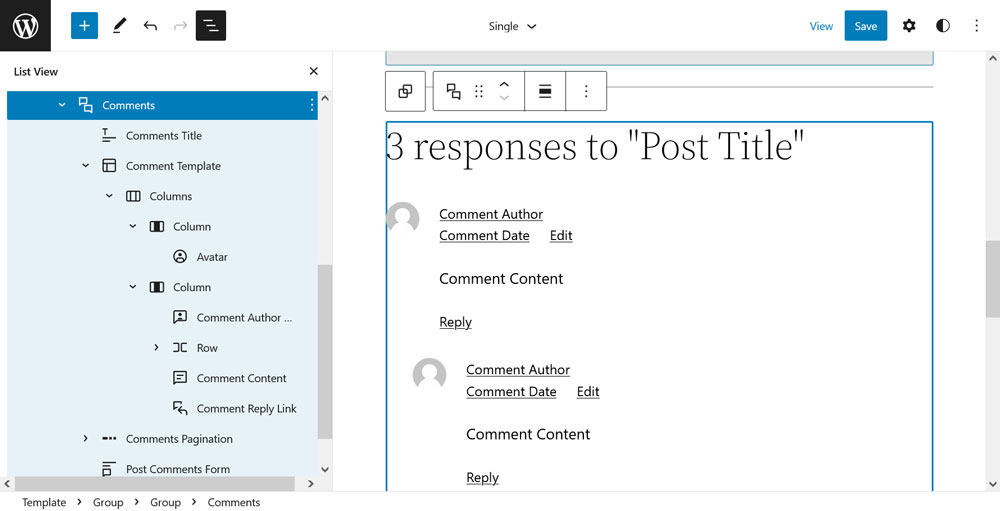Collapse the Column containing Avatar
The image size is (1000, 511).
coord(133,226)
